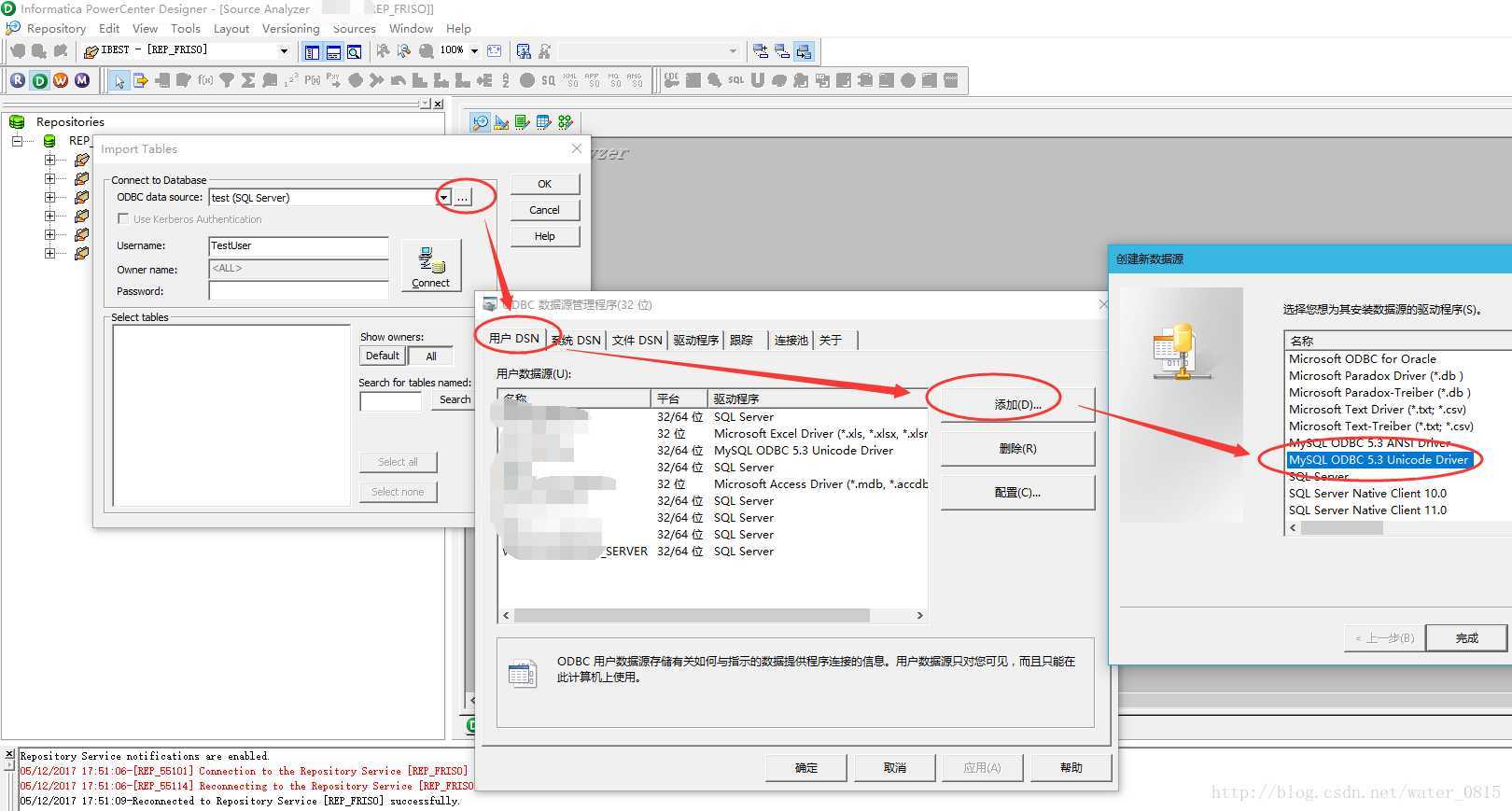Image resolution: width=1512 pixels, height=811 pixels.
Task: Open the Target Designer tool icon
Action: [501, 122]
